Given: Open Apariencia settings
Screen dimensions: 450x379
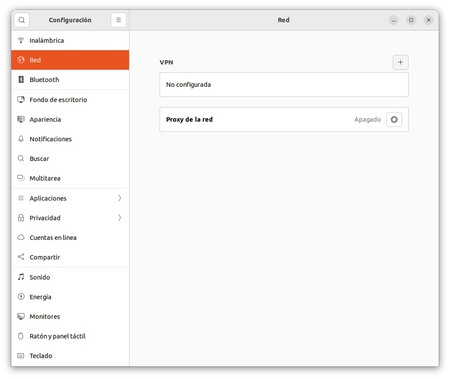Looking at the screenshot, I should [x=70, y=119].
